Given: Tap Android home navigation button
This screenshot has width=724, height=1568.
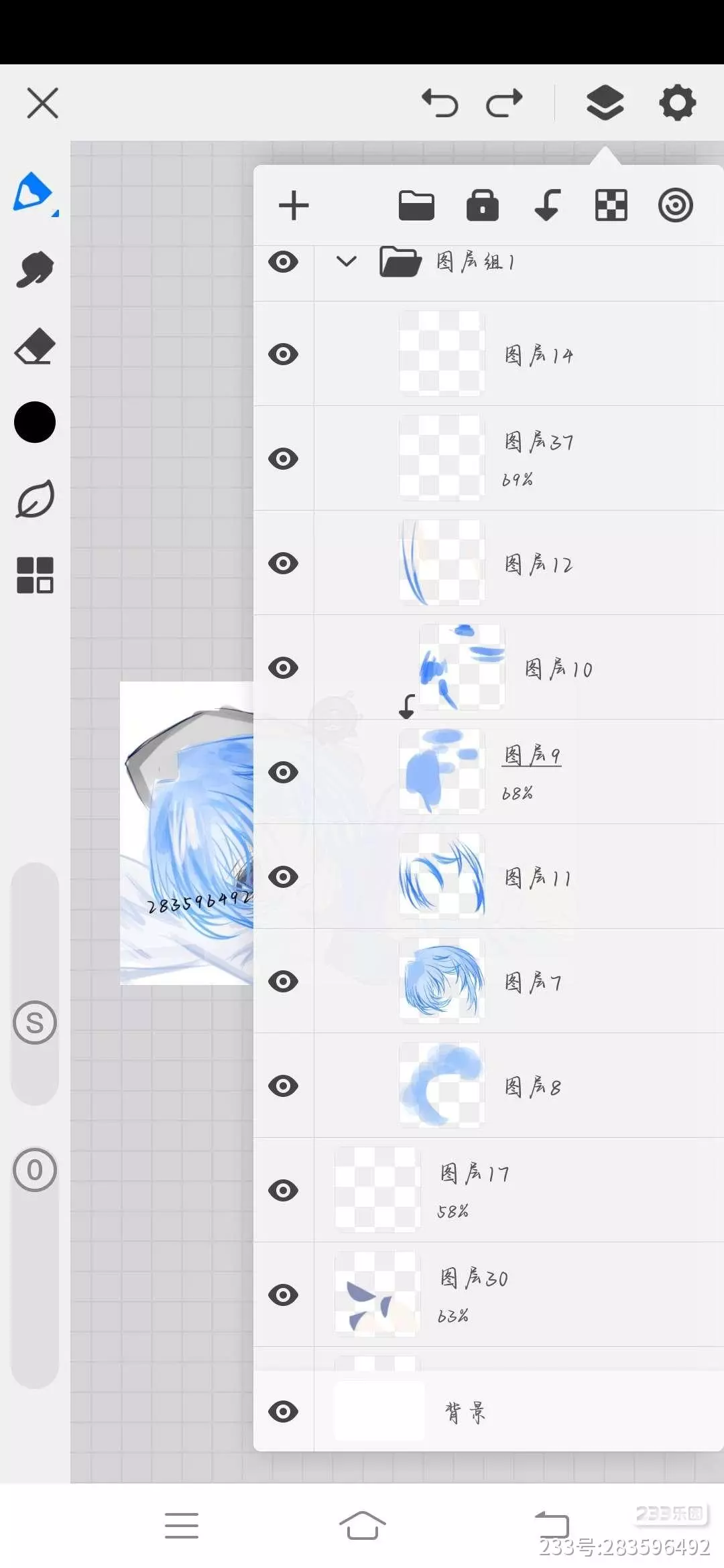Looking at the screenshot, I should 362,1526.
